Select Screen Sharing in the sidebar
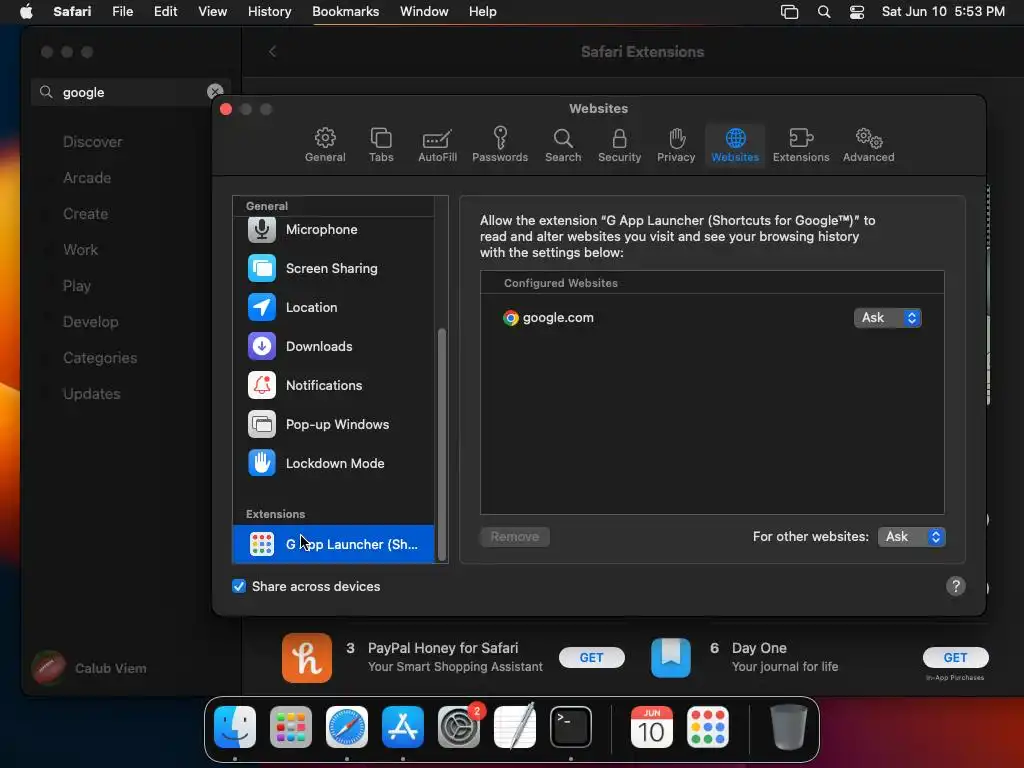Image resolution: width=1024 pixels, height=768 pixels. click(333, 268)
